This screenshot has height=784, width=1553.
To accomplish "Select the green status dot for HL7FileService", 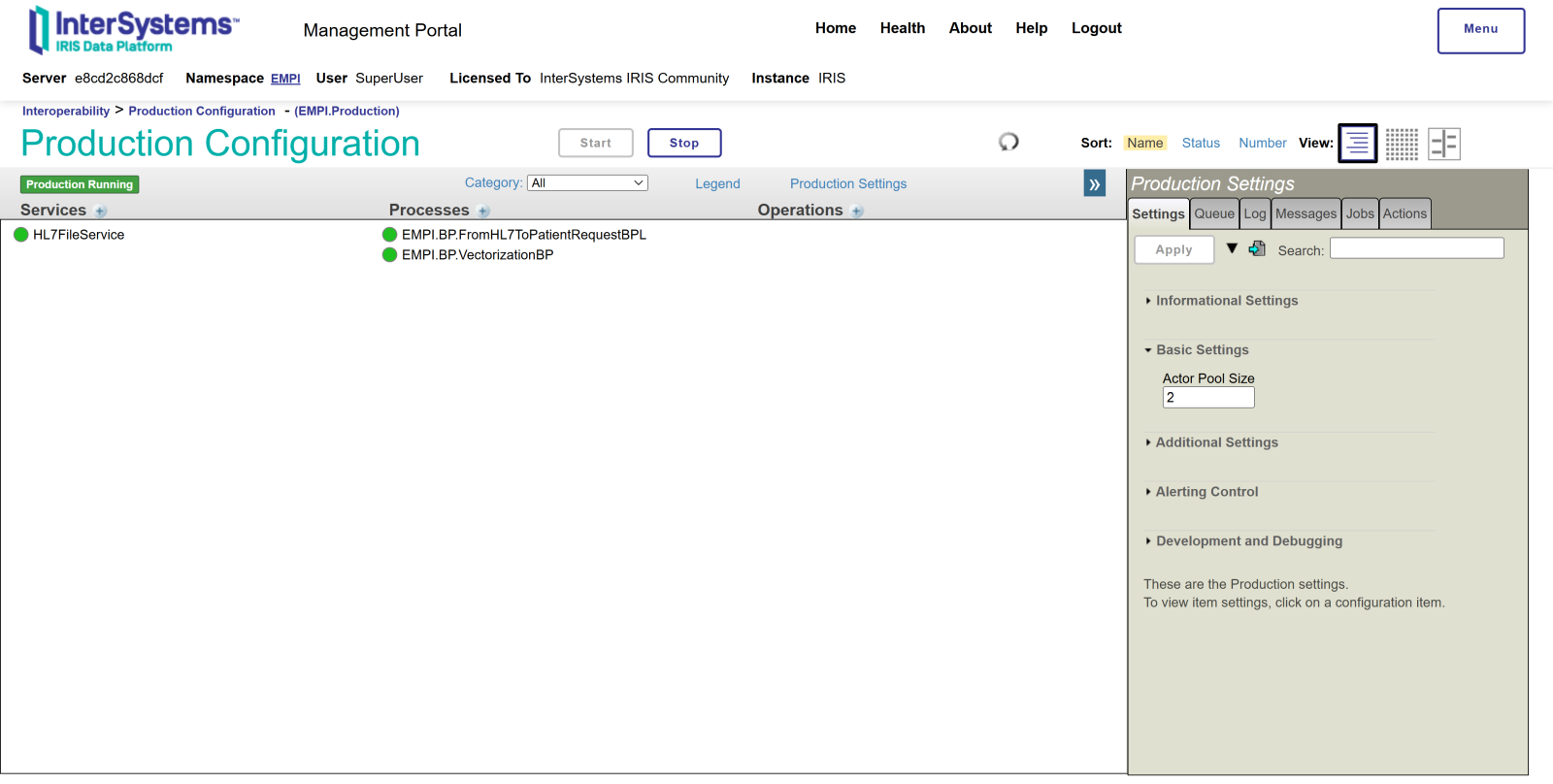I will (x=21, y=235).
